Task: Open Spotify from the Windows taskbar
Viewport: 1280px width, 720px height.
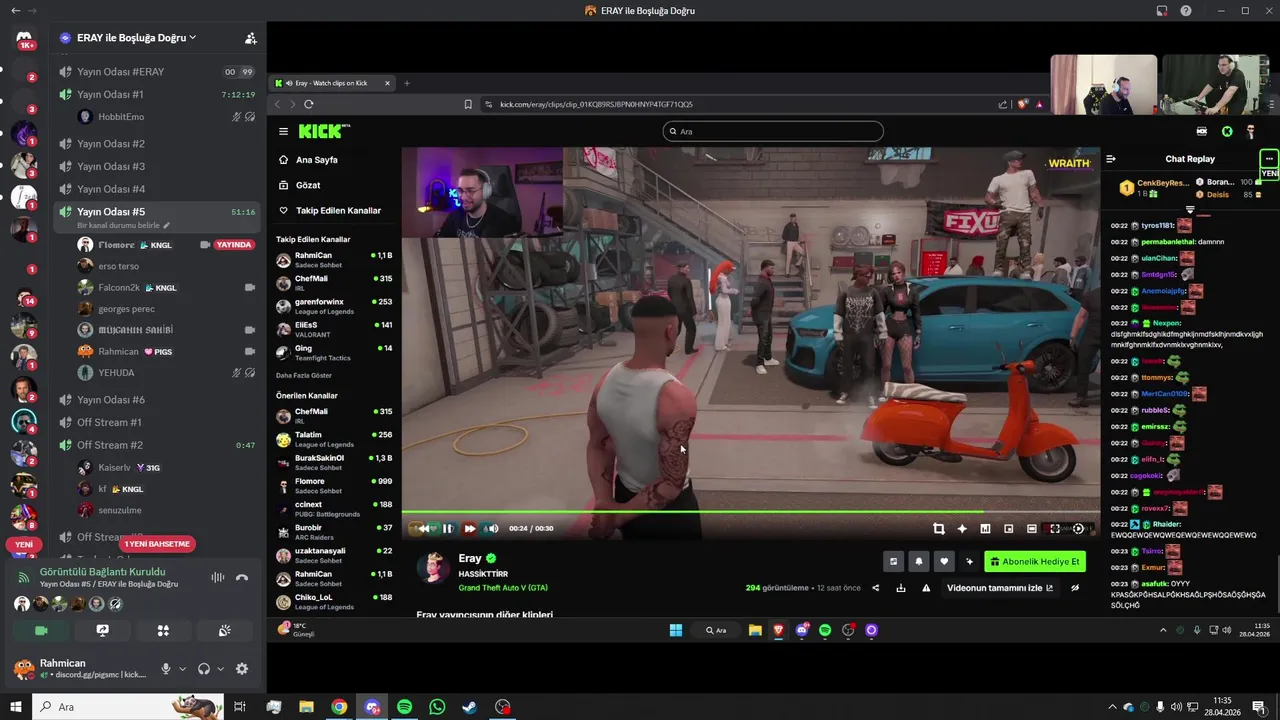Action: point(404,707)
